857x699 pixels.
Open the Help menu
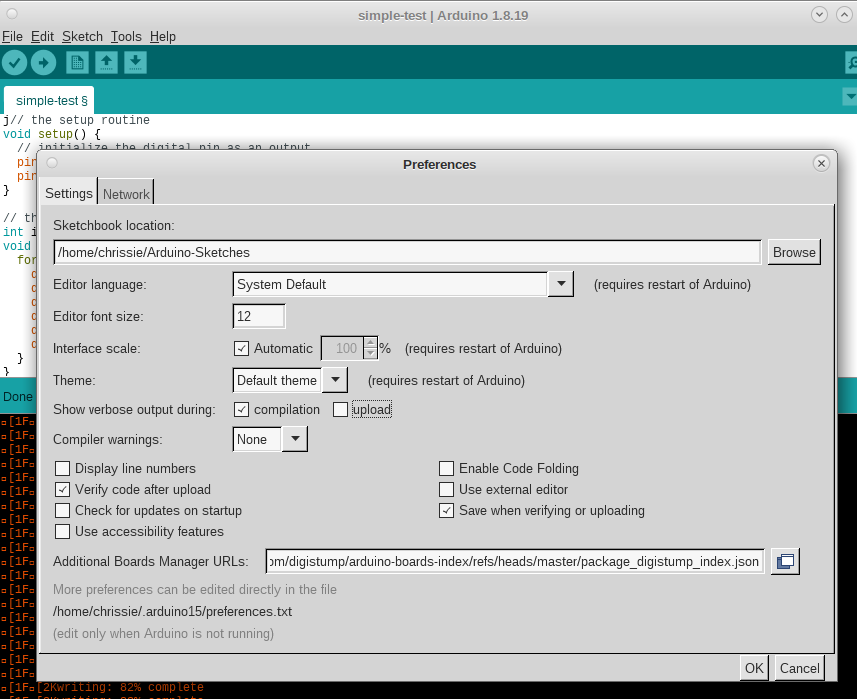pyautogui.click(x=163, y=37)
